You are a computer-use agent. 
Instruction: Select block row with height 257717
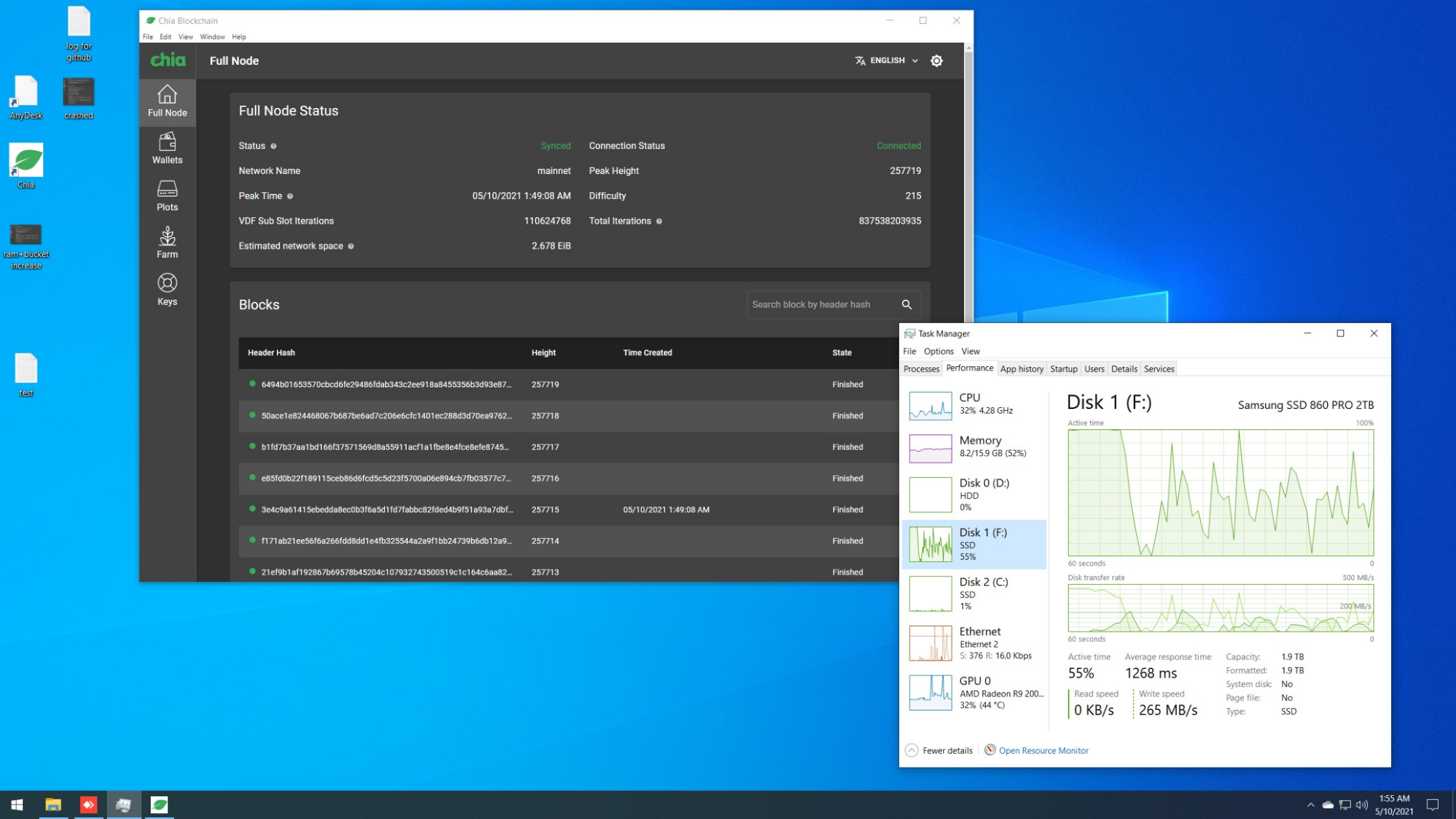569,447
